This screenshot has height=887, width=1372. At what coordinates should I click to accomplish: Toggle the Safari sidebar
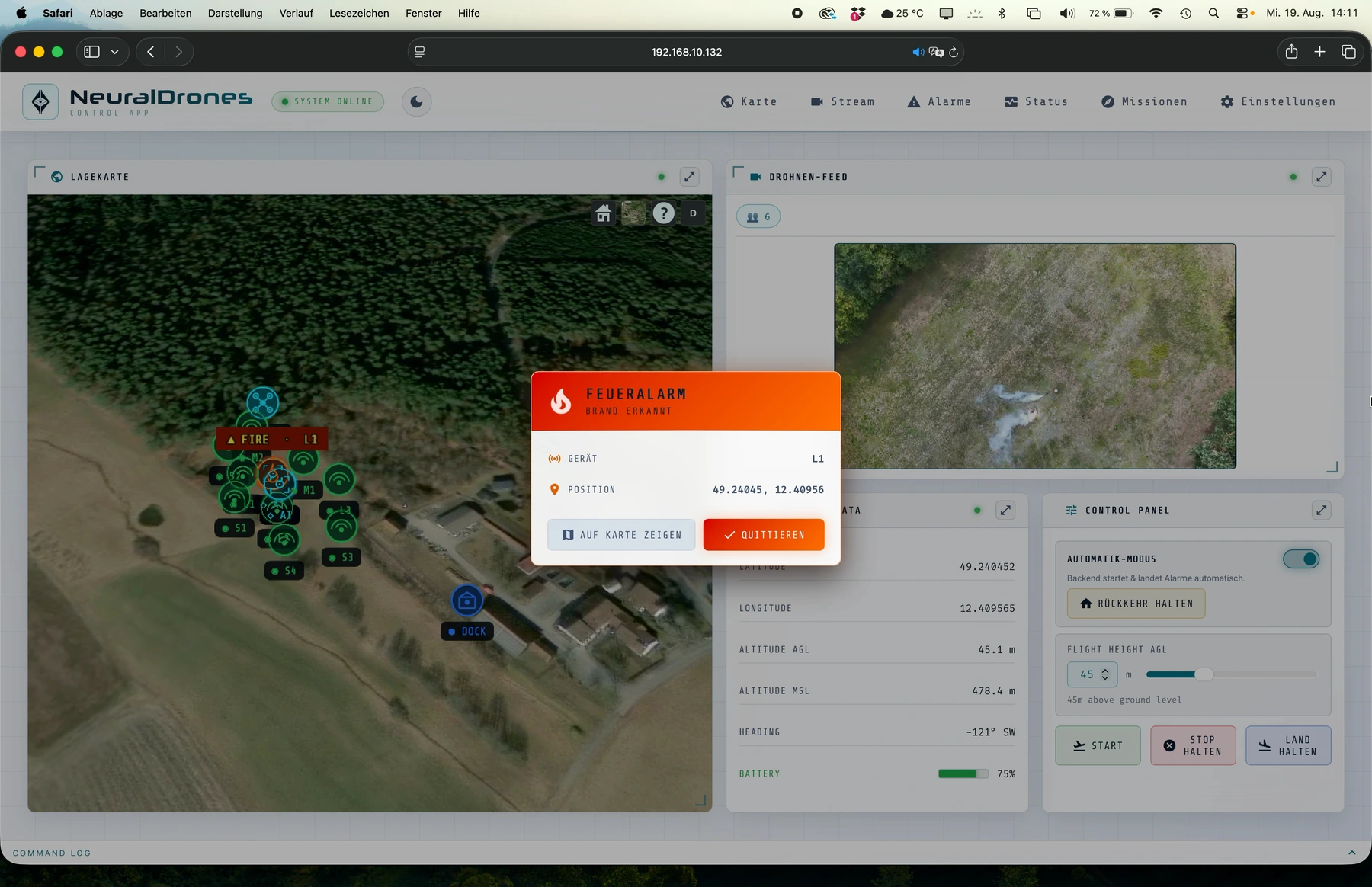[91, 52]
